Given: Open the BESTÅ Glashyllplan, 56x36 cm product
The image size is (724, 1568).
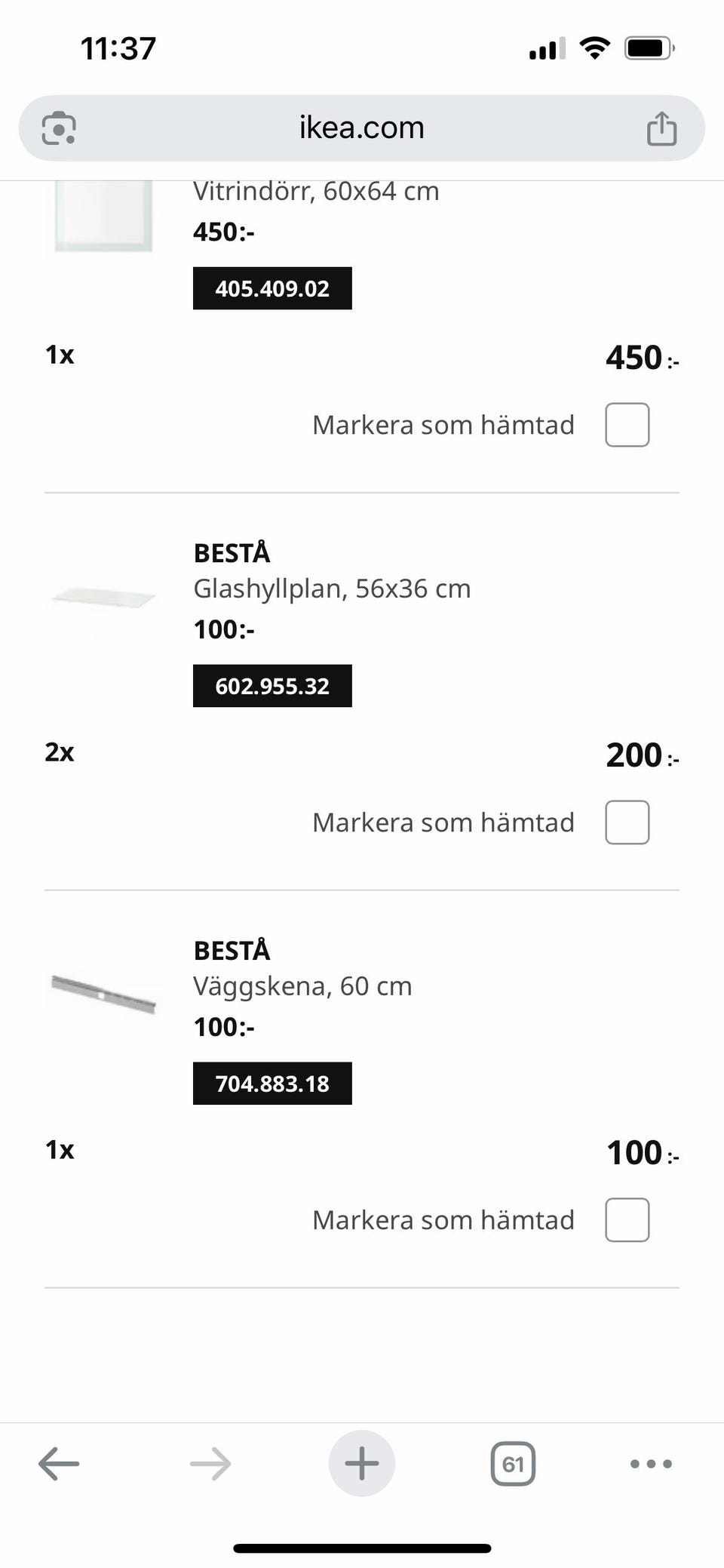Looking at the screenshot, I should coord(332,589).
